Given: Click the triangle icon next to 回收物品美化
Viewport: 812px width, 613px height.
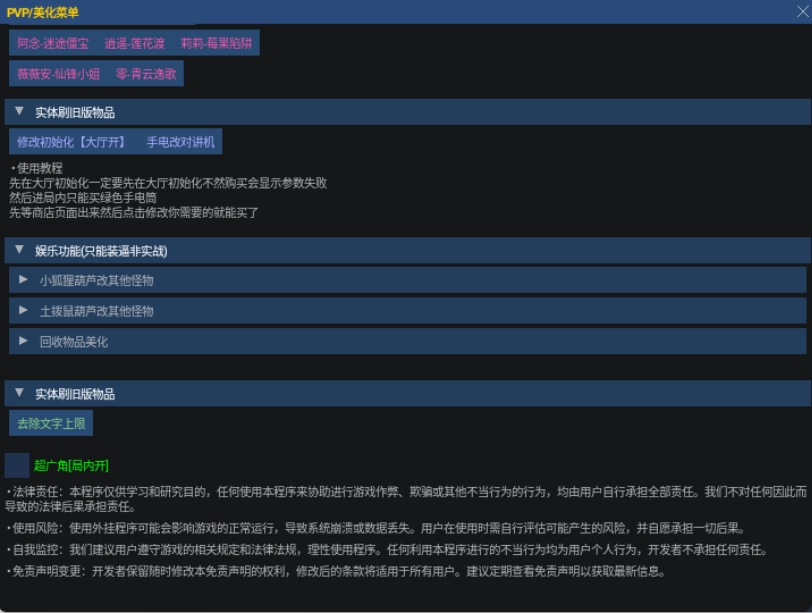Looking at the screenshot, I should (23, 342).
